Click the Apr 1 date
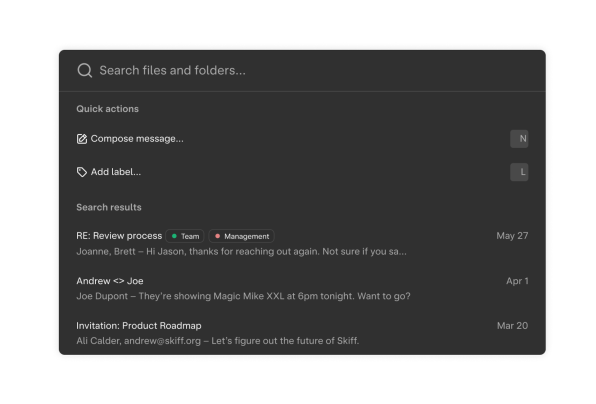This screenshot has width=596, height=404. point(517,281)
